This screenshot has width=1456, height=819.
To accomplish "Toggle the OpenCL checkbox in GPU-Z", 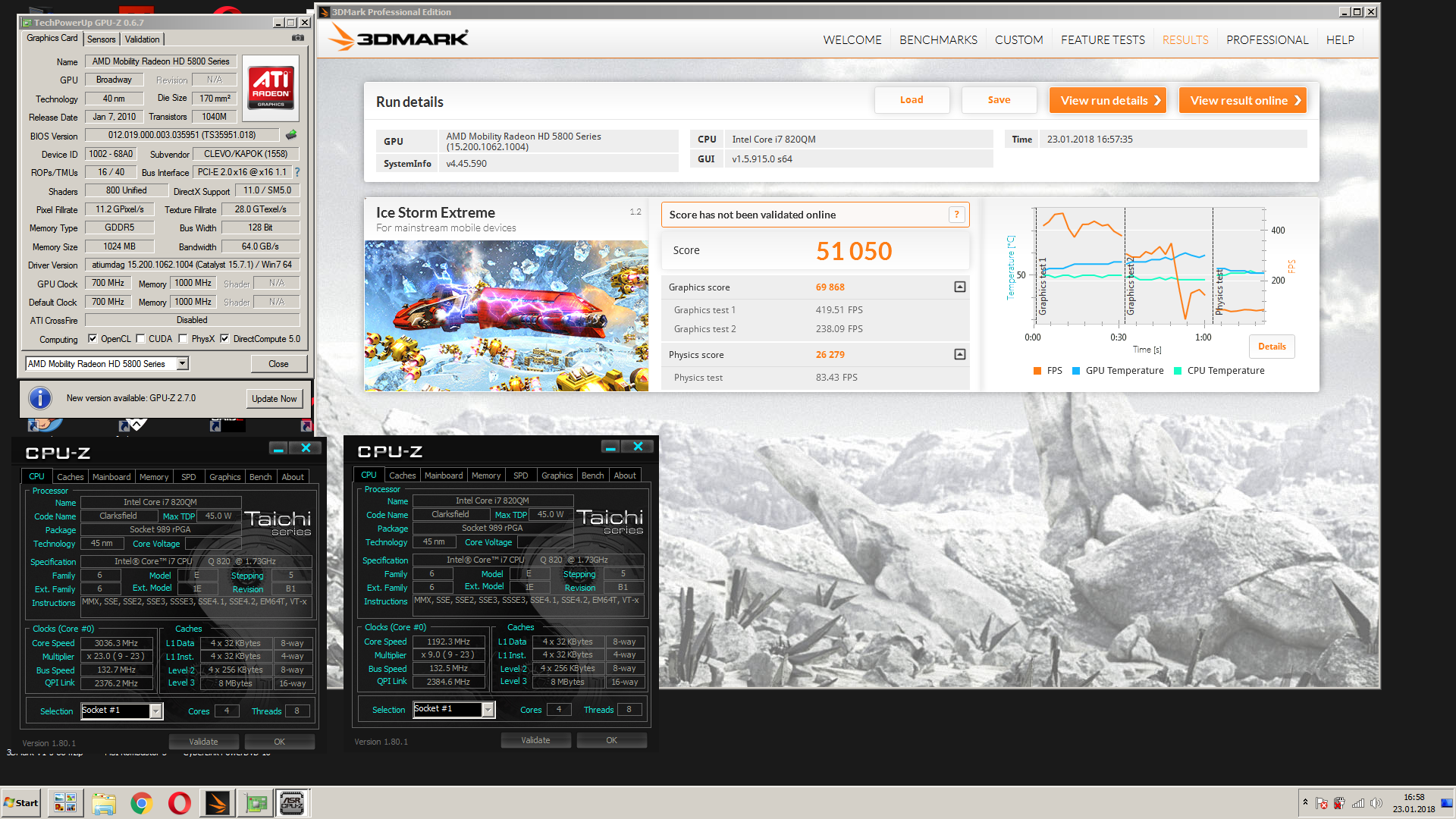I will pos(93,339).
